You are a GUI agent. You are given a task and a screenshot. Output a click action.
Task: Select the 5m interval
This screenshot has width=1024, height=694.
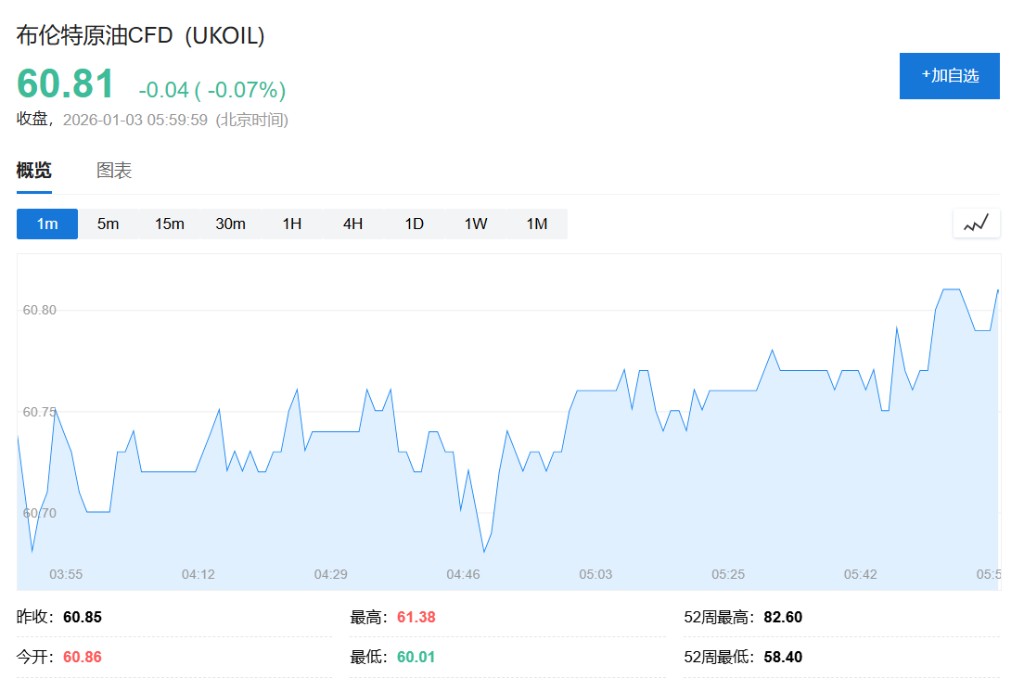click(x=108, y=224)
